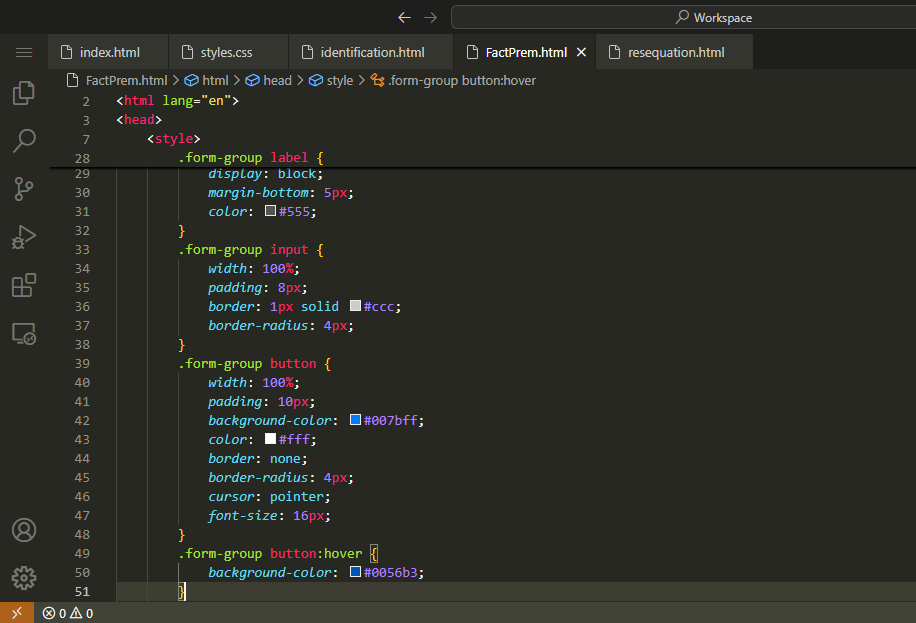This screenshot has width=916, height=623.
Task: Open the Extensions view
Action: [x=24, y=285]
